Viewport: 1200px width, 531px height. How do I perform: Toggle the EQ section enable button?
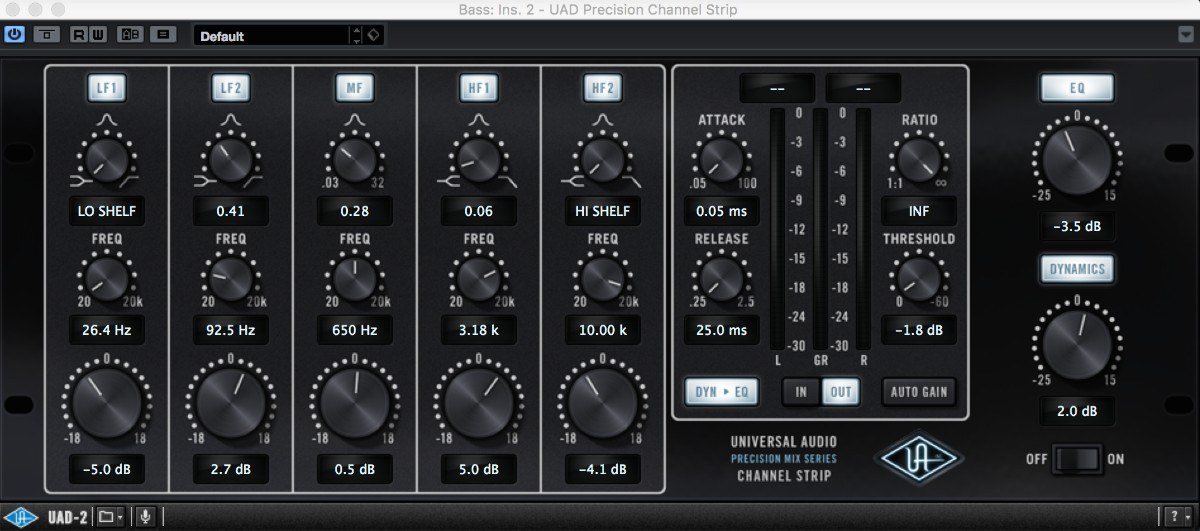pos(1077,88)
